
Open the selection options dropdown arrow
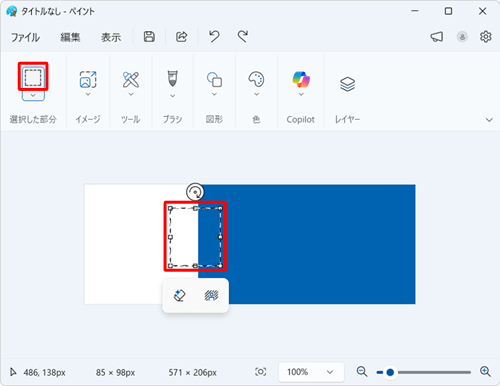(33, 96)
